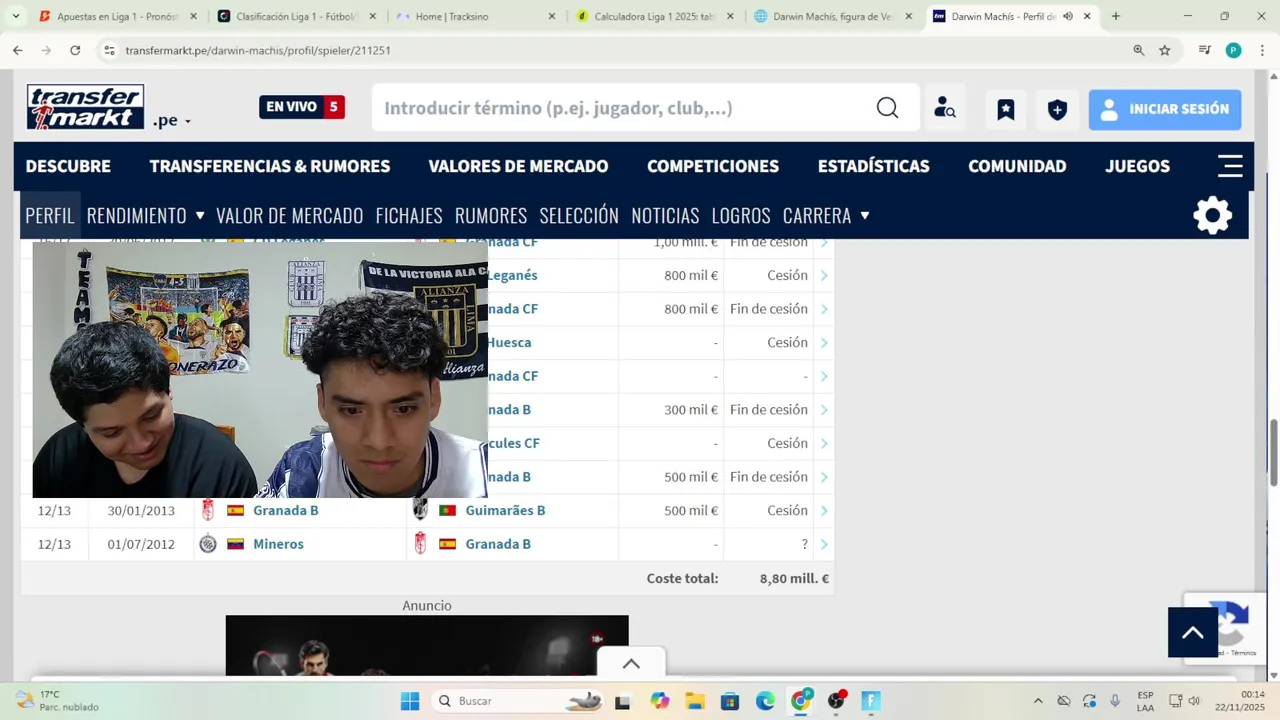Click the shield plus icon

(1057, 109)
